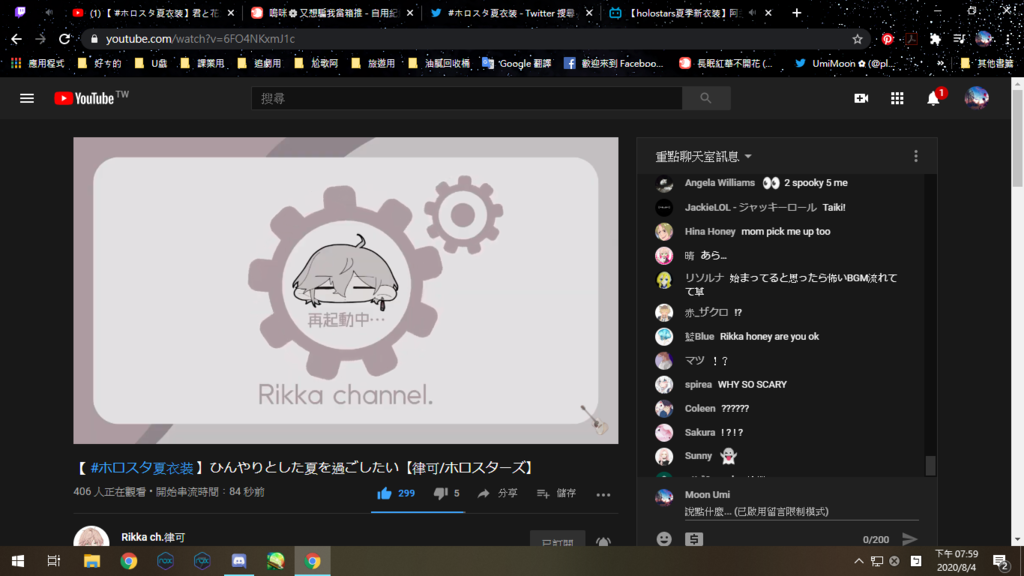Image resolution: width=1024 pixels, height=576 pixels.
Task: Open more actions under the video
Action: pyautogui.click(x=603, y=495)
